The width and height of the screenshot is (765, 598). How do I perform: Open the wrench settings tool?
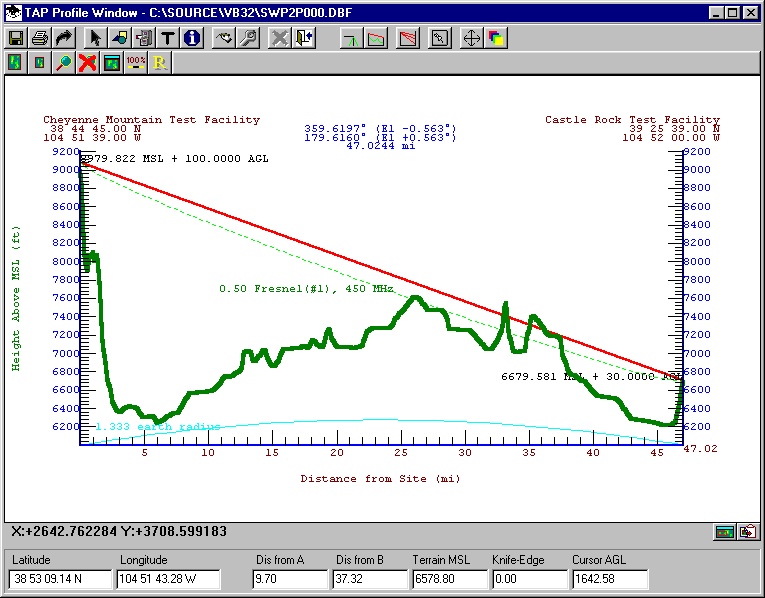248,38
